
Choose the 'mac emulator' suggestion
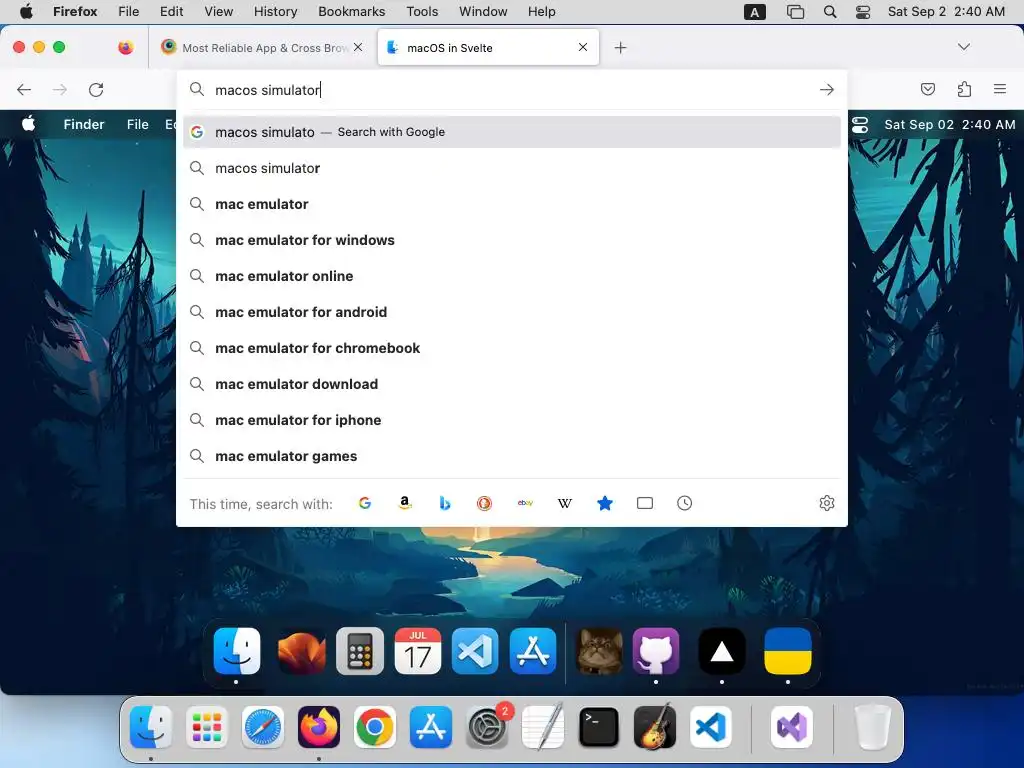pyautogui.click(x=512, y=204)
